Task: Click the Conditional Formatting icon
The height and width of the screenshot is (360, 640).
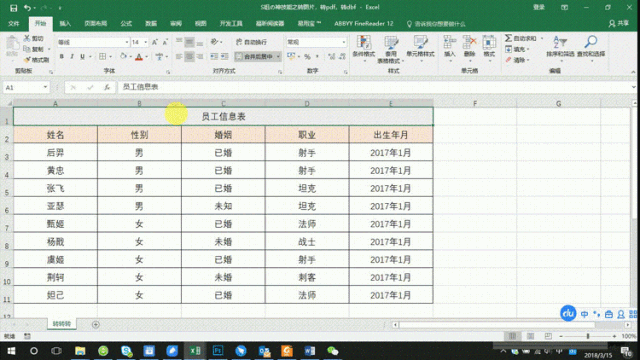Action: click(364, 43)
